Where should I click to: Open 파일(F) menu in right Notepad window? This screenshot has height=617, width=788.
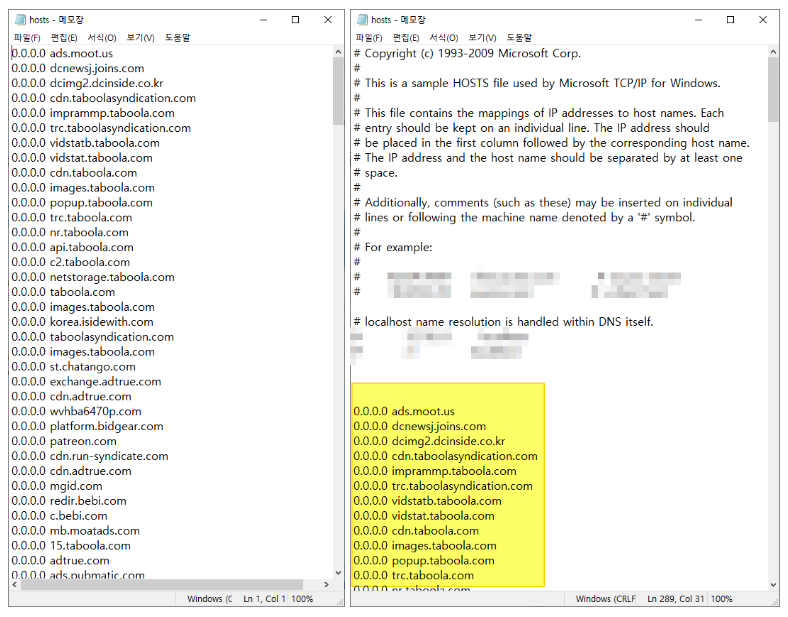(x=368, y=38)
